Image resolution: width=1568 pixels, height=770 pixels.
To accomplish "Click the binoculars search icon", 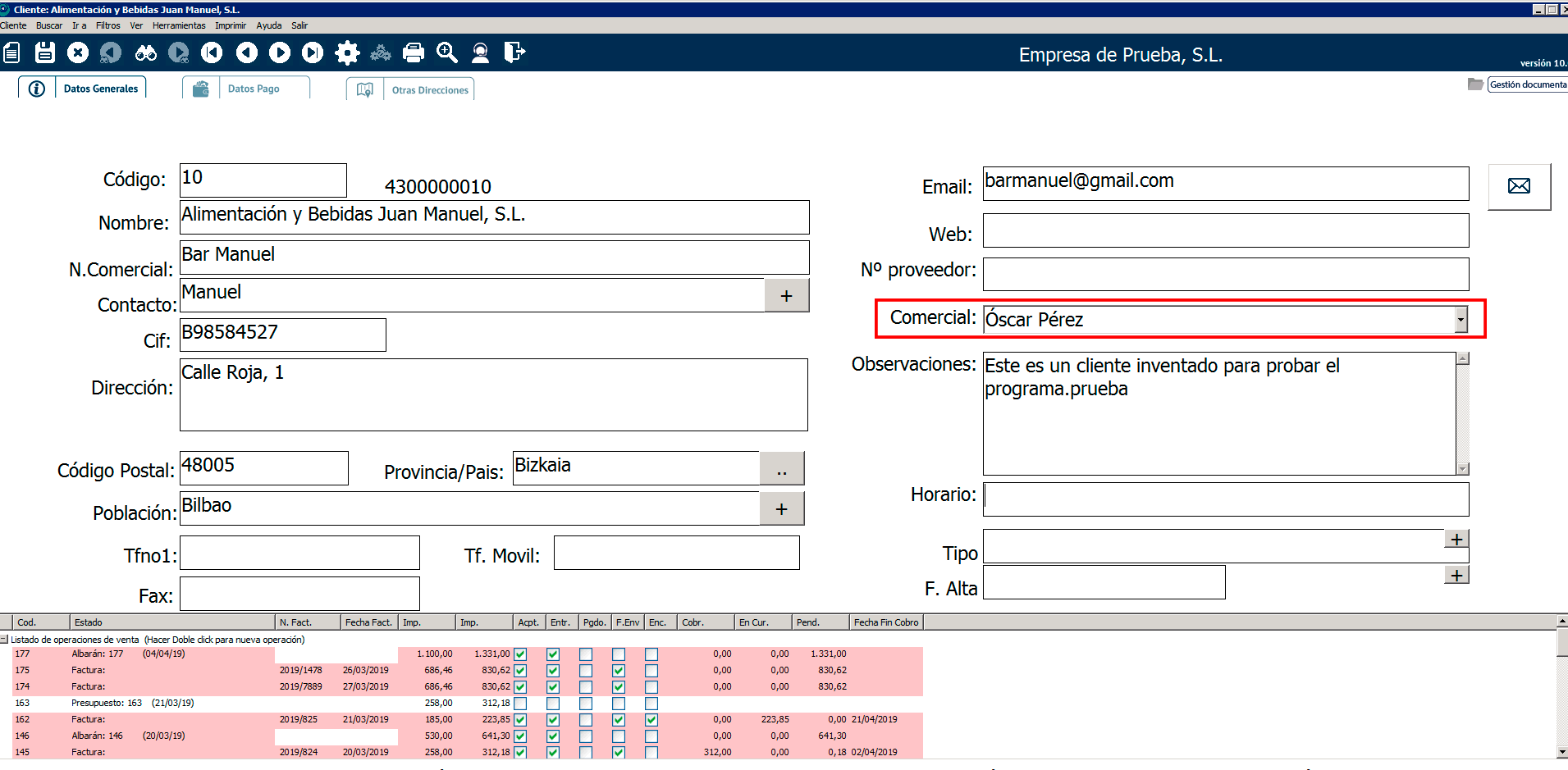I will click(x=146, y=53).
